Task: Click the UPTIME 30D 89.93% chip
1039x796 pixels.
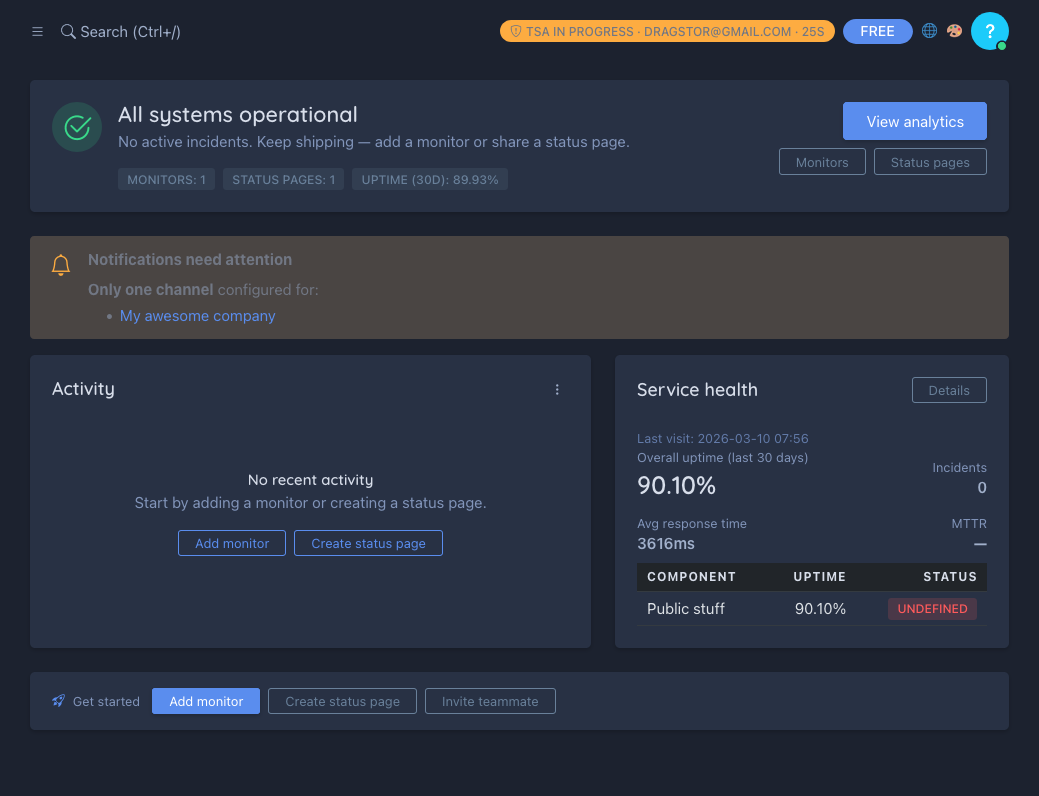Action: [430, 179]
